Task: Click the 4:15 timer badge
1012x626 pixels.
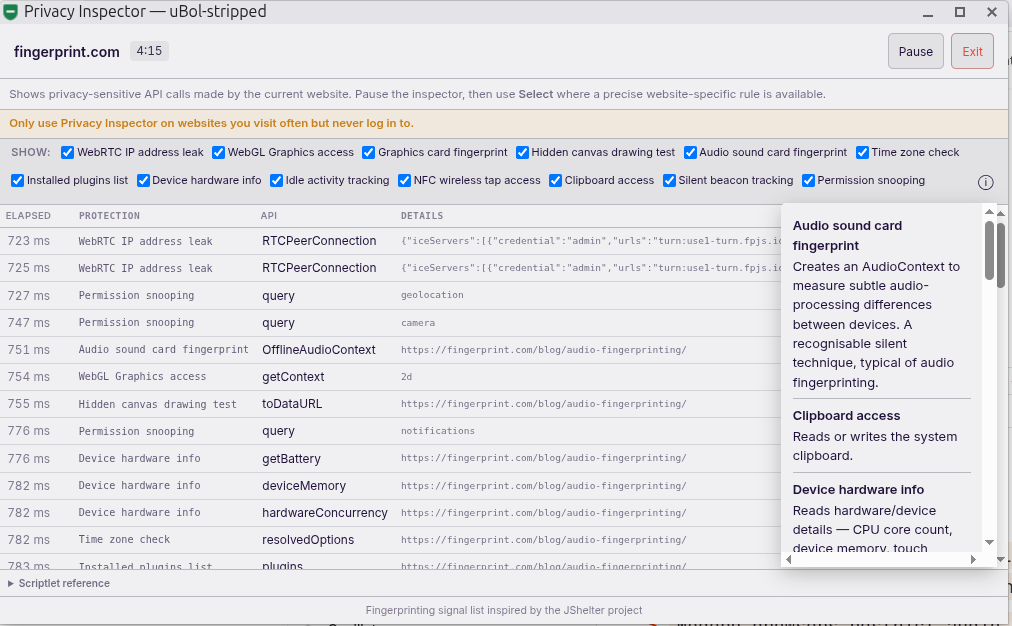Action: click(149, 51)
